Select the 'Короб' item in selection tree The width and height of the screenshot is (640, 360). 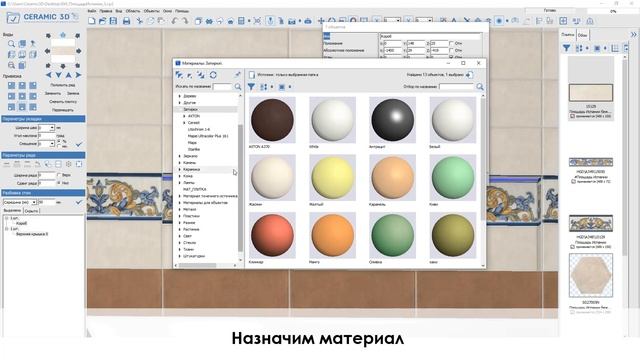[21, 223]
